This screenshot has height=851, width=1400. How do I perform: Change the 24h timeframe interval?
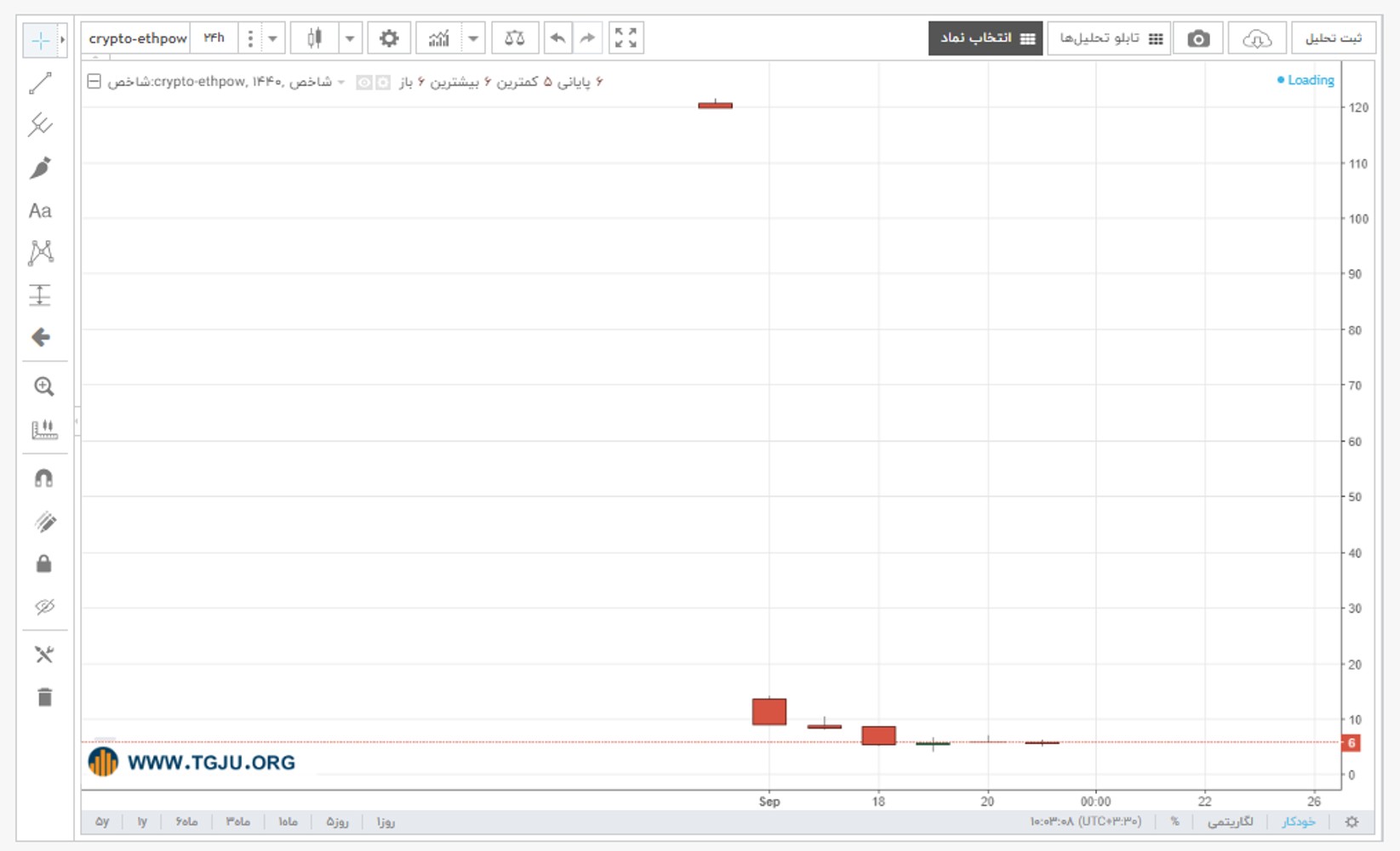[x=214, y=38]
